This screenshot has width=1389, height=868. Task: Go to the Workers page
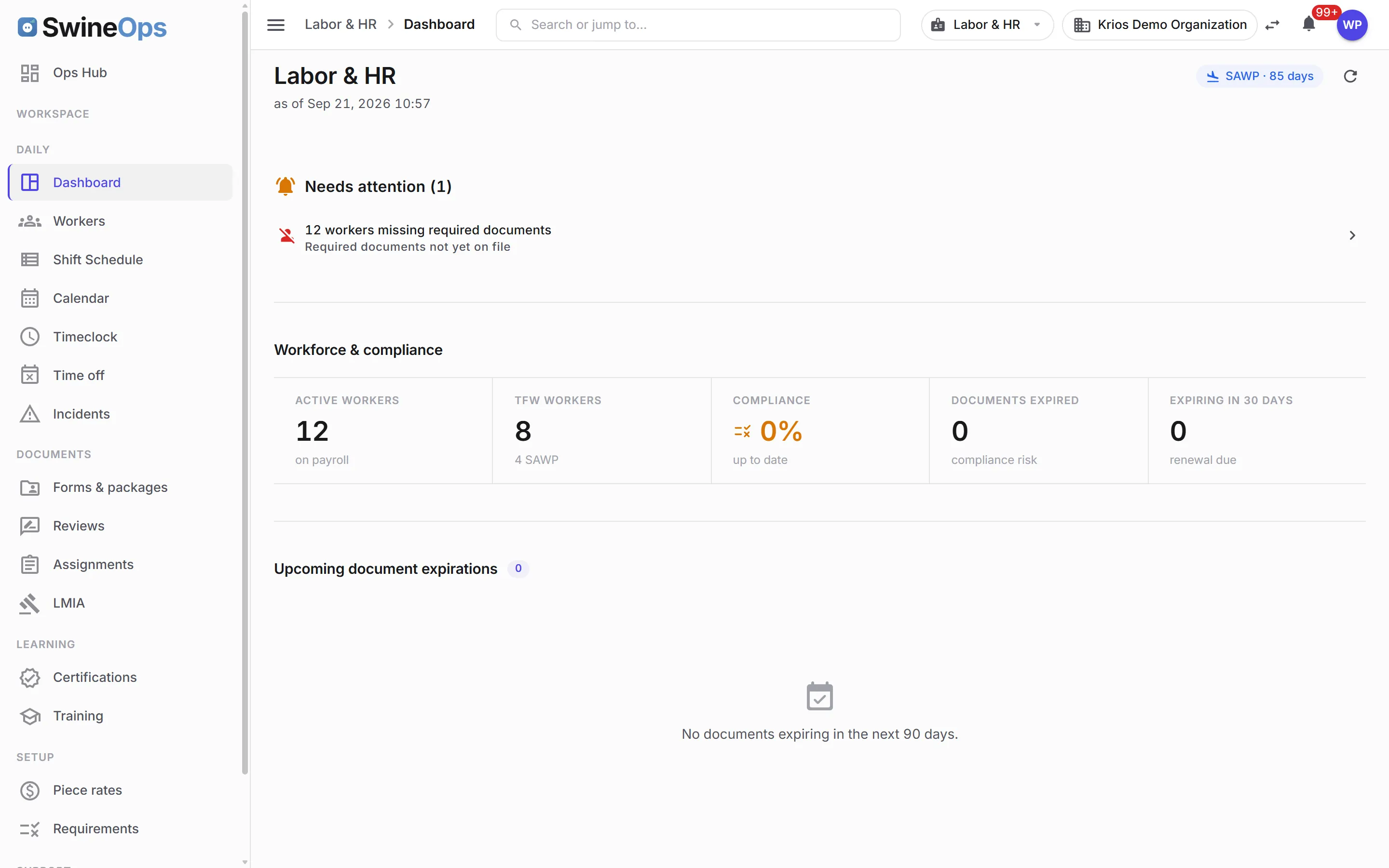(121, 221)
